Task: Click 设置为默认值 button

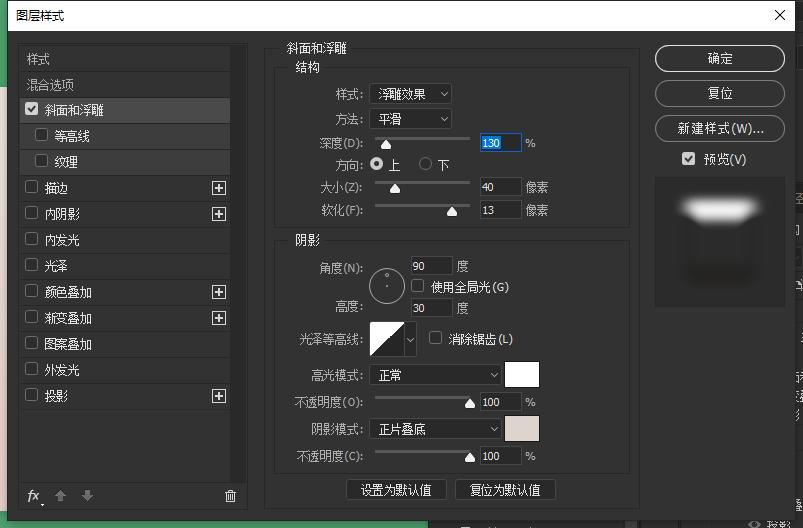Action: click(x=396, y=490)
